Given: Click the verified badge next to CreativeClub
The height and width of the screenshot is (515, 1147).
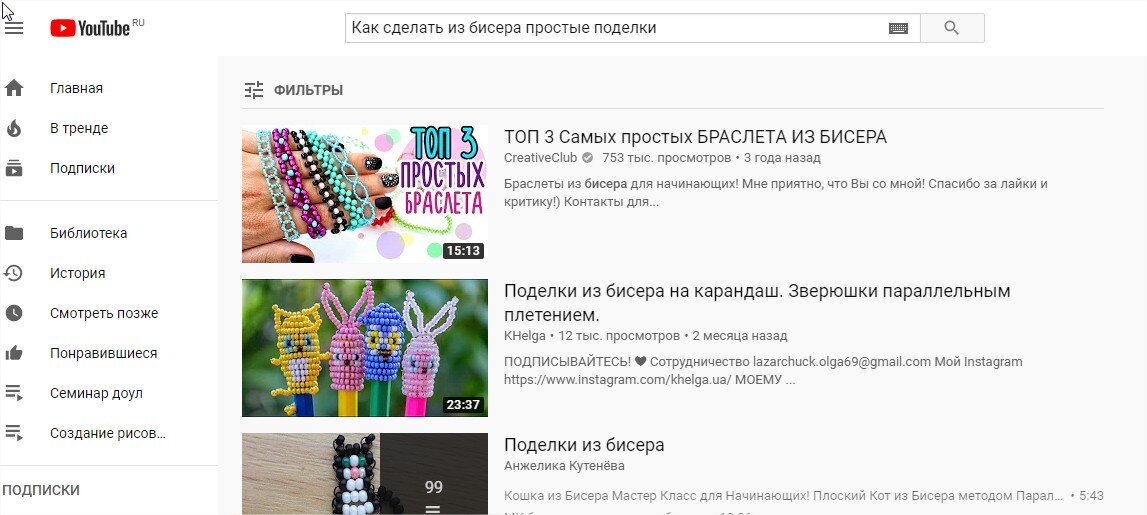Looking at the screenshot, I should [587, 158].
